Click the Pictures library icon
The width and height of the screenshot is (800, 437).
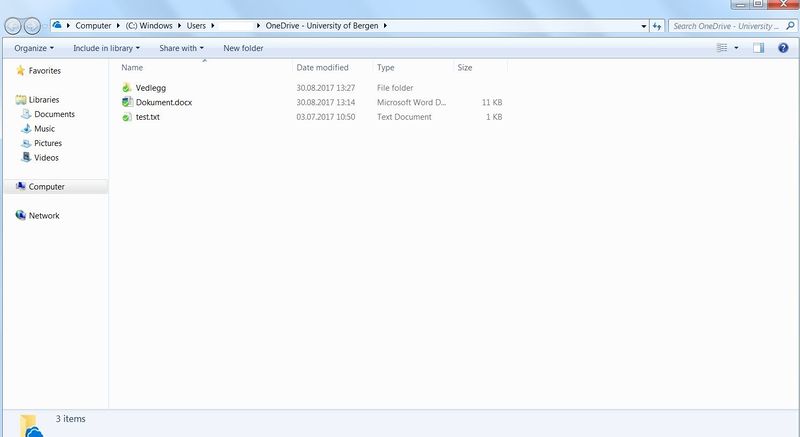[26, 143]
